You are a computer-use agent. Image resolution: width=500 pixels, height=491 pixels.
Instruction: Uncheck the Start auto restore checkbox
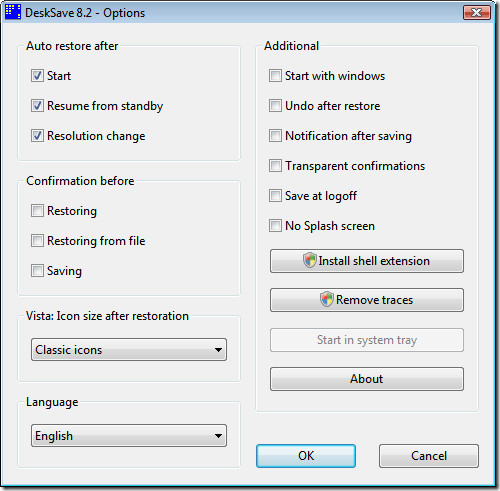click(37, 76)
